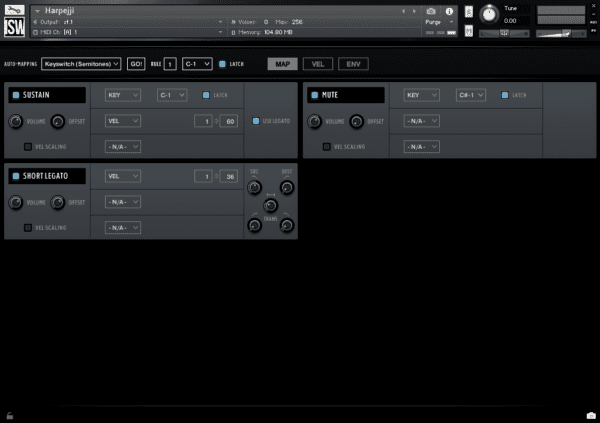This screenshot has width=600, height=423.
Task: Expand the Harpejji instrument name arrow
Action: click(37, 11)
